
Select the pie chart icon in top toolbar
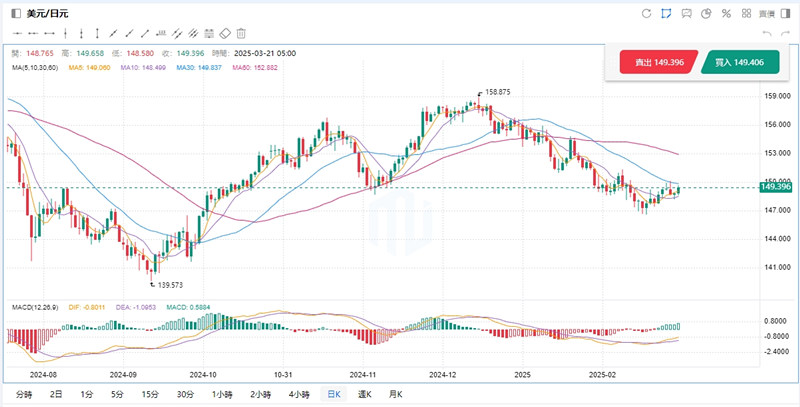pyautogui.click(x=706, y=13)
